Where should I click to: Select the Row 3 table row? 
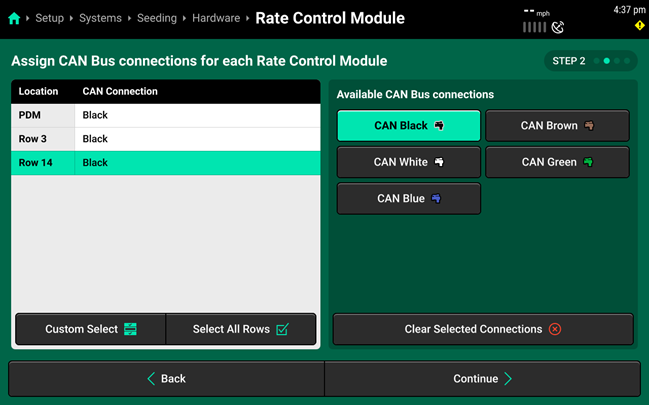[x=166, y=139]
